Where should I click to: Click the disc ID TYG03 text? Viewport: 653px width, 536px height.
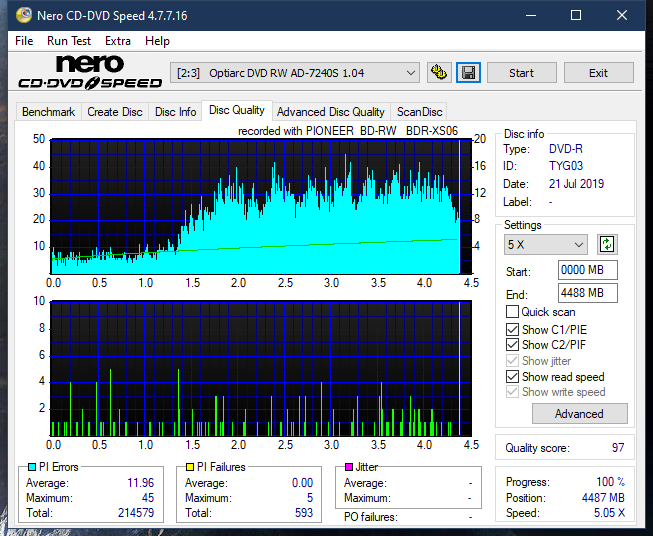pyautogui.click(x=566, y=166)
